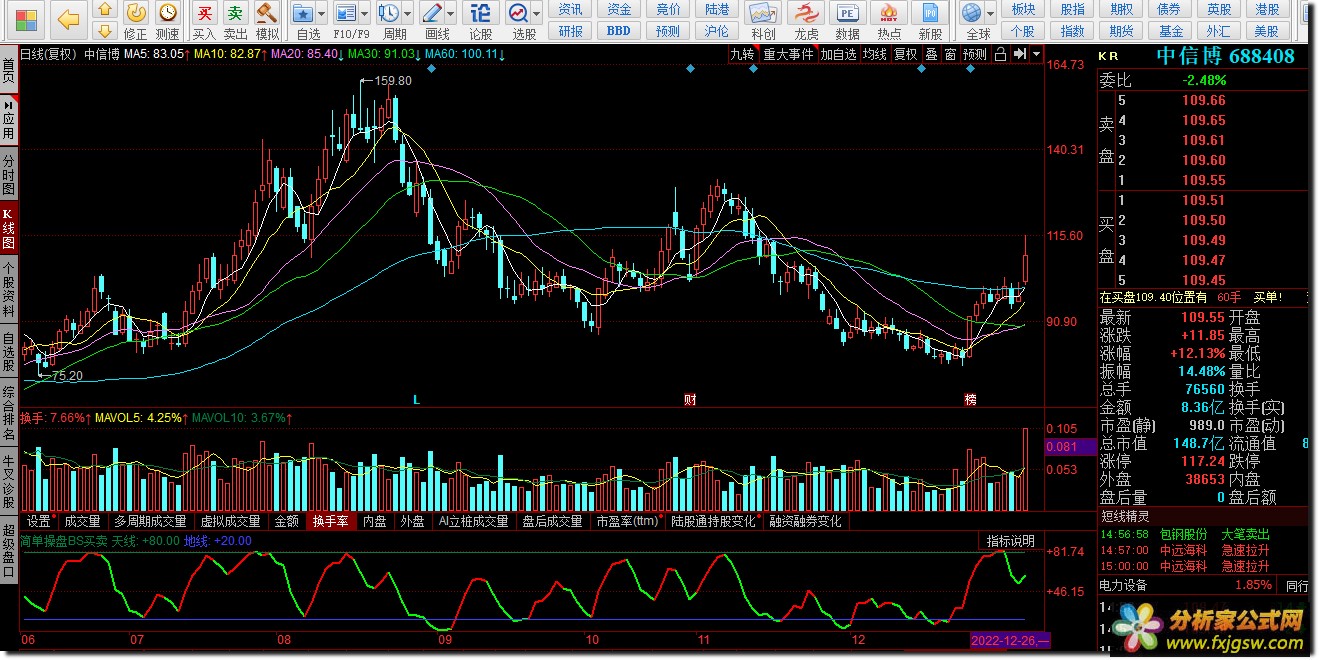Toggle 重大事件 major events display
This screenshot has height=660, width=1320.
(x=788, y=54)
